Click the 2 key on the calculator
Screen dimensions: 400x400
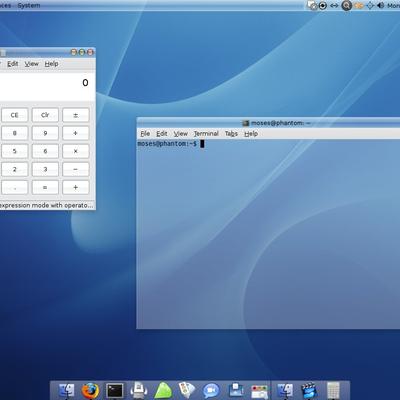click(14, 169)
